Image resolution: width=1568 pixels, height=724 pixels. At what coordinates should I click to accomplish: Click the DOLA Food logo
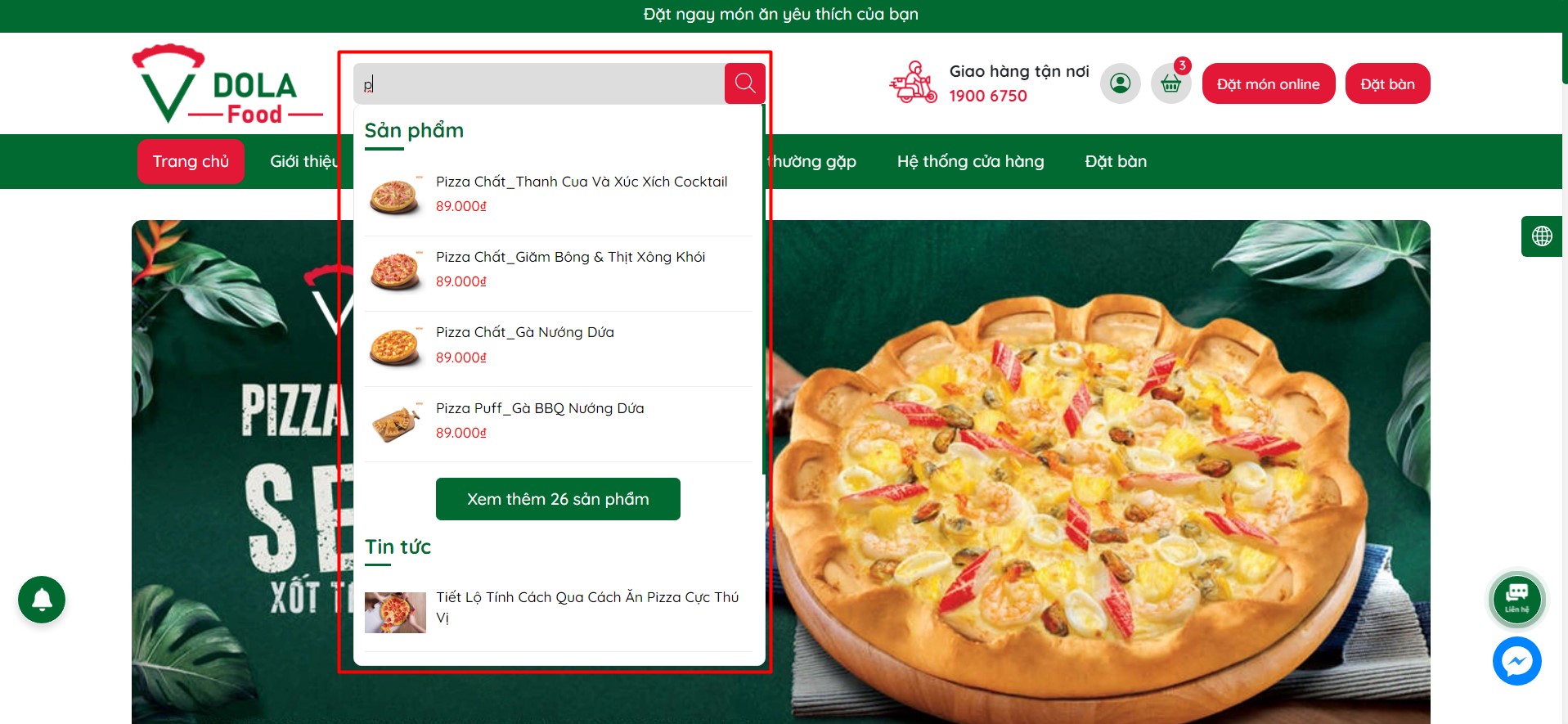click(227, 84)
